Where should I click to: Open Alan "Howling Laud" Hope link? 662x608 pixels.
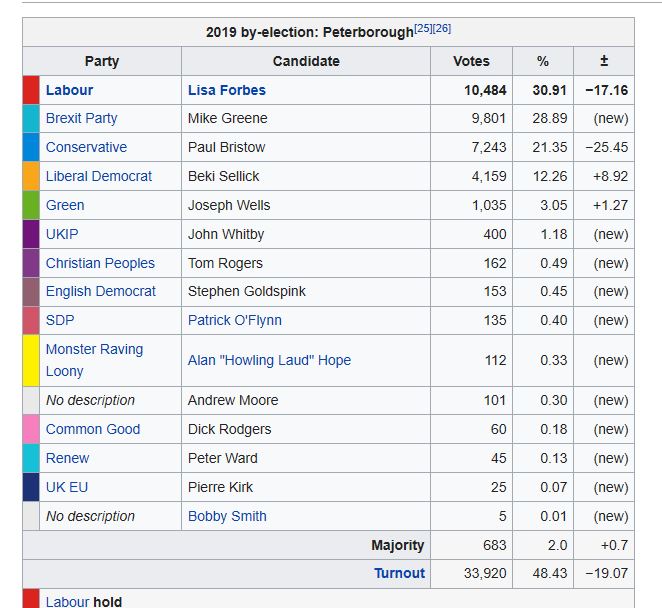(269, 360)
